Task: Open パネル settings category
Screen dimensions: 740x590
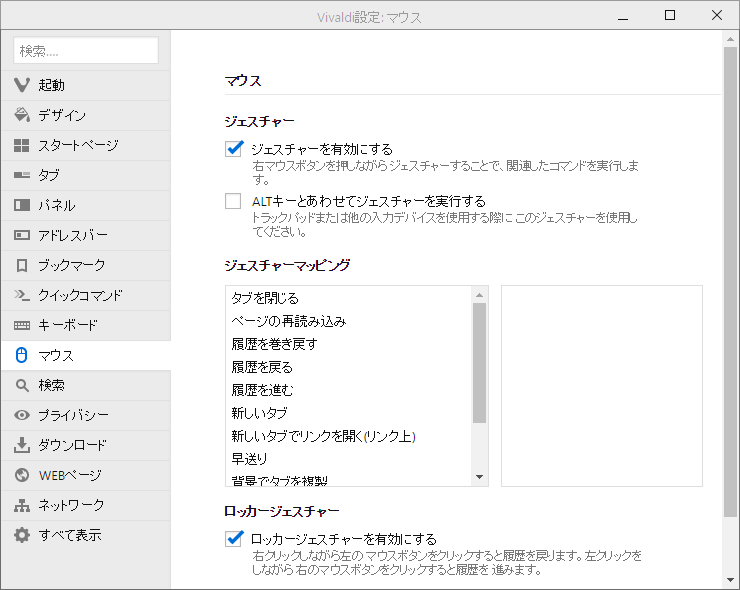Action: (x=86, y=205)
